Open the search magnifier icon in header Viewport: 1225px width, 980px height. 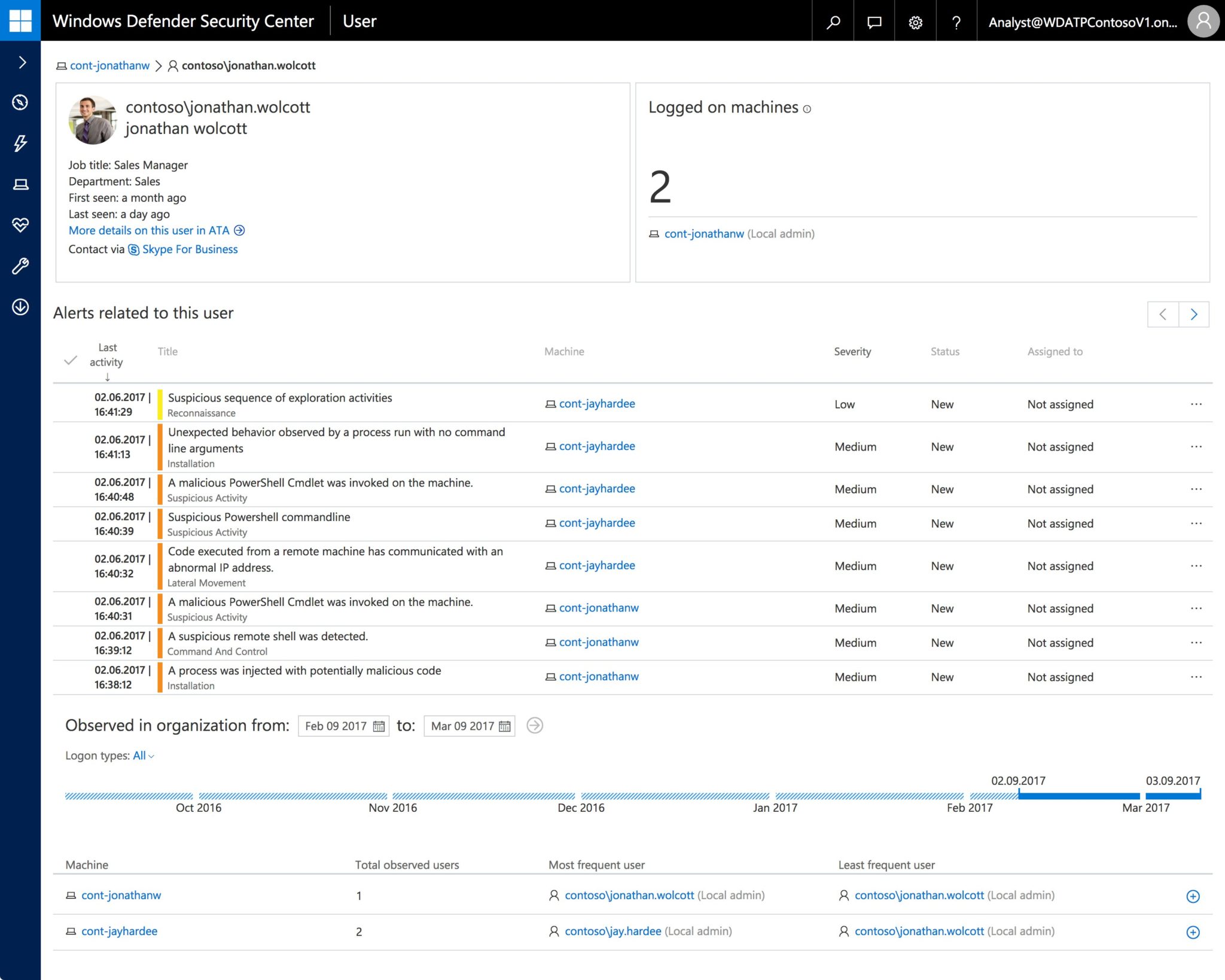tap(833, 22)
